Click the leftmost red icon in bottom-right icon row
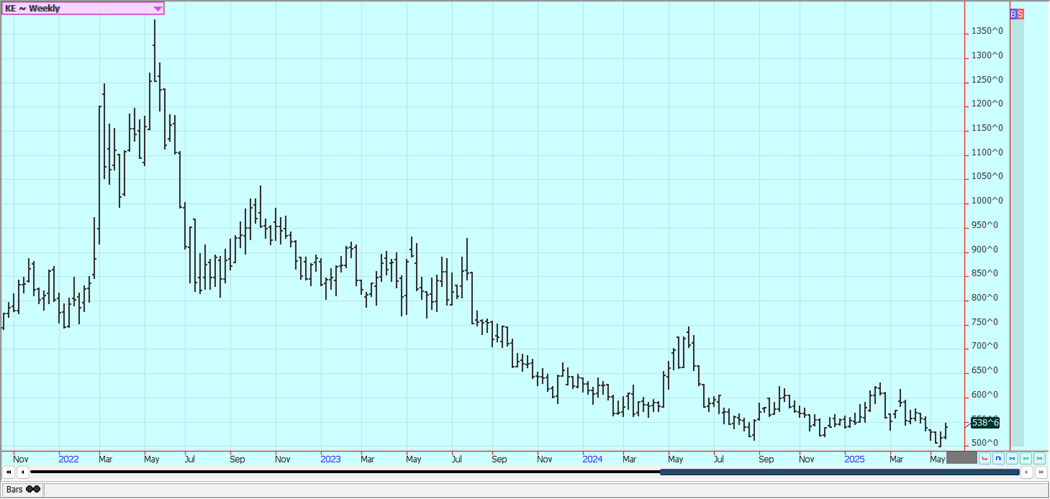The width and height of the screenshot is (1050, 499). (985, 458)
